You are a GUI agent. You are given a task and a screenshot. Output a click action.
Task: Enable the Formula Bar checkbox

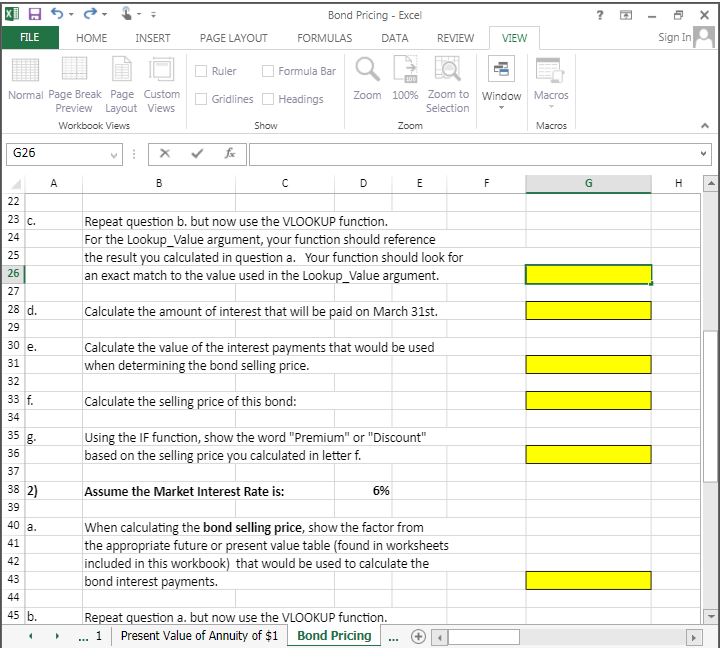pyautogui.click(x=268, y=71)
